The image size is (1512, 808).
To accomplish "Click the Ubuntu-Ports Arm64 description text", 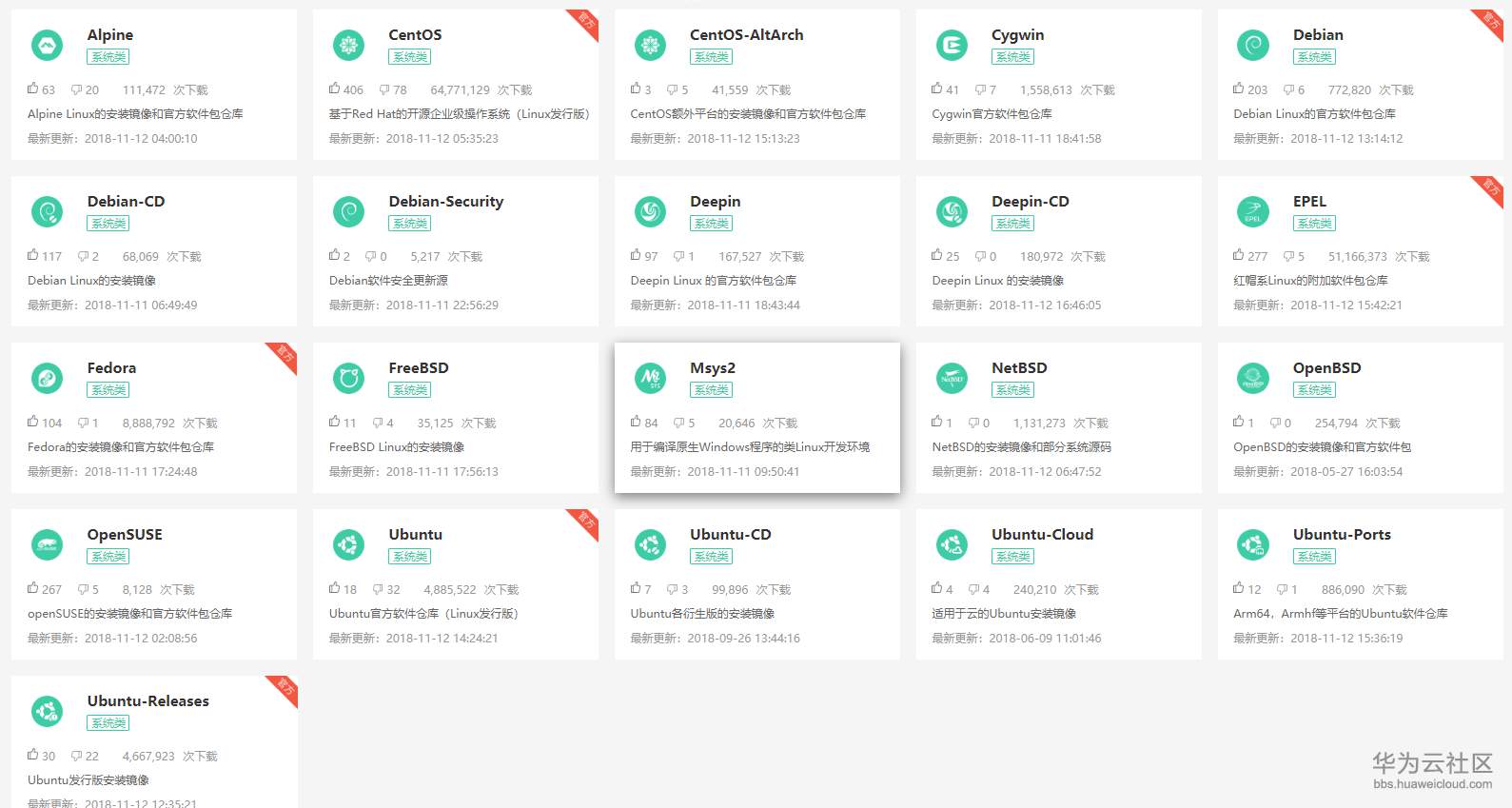I will (1341, 614).
